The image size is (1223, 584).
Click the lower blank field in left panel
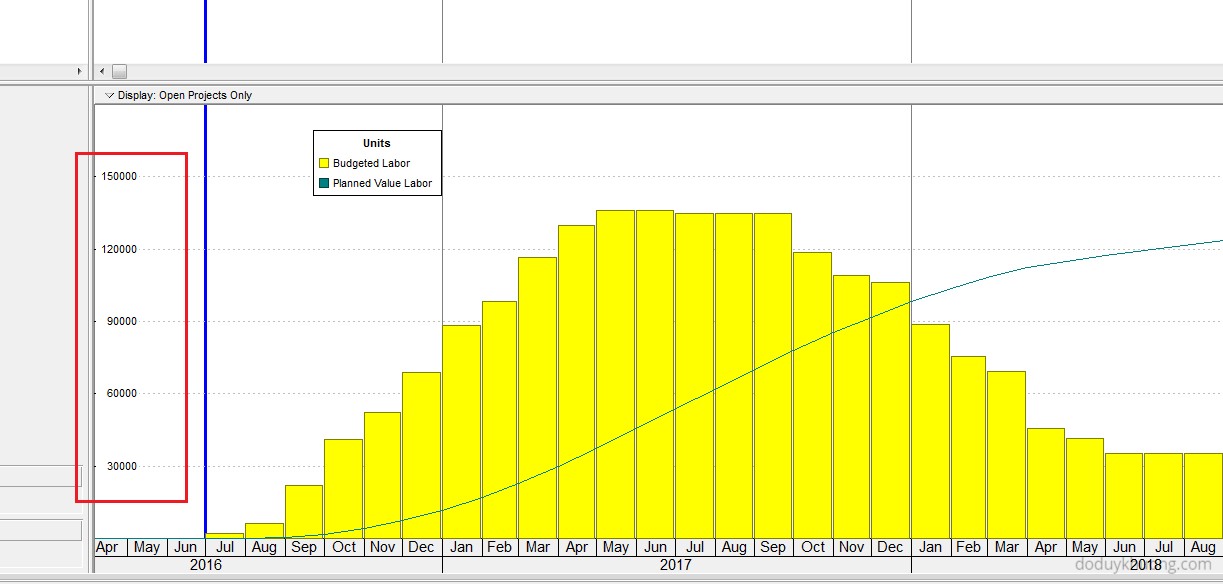pyautogui.click(x=40, y=529)
